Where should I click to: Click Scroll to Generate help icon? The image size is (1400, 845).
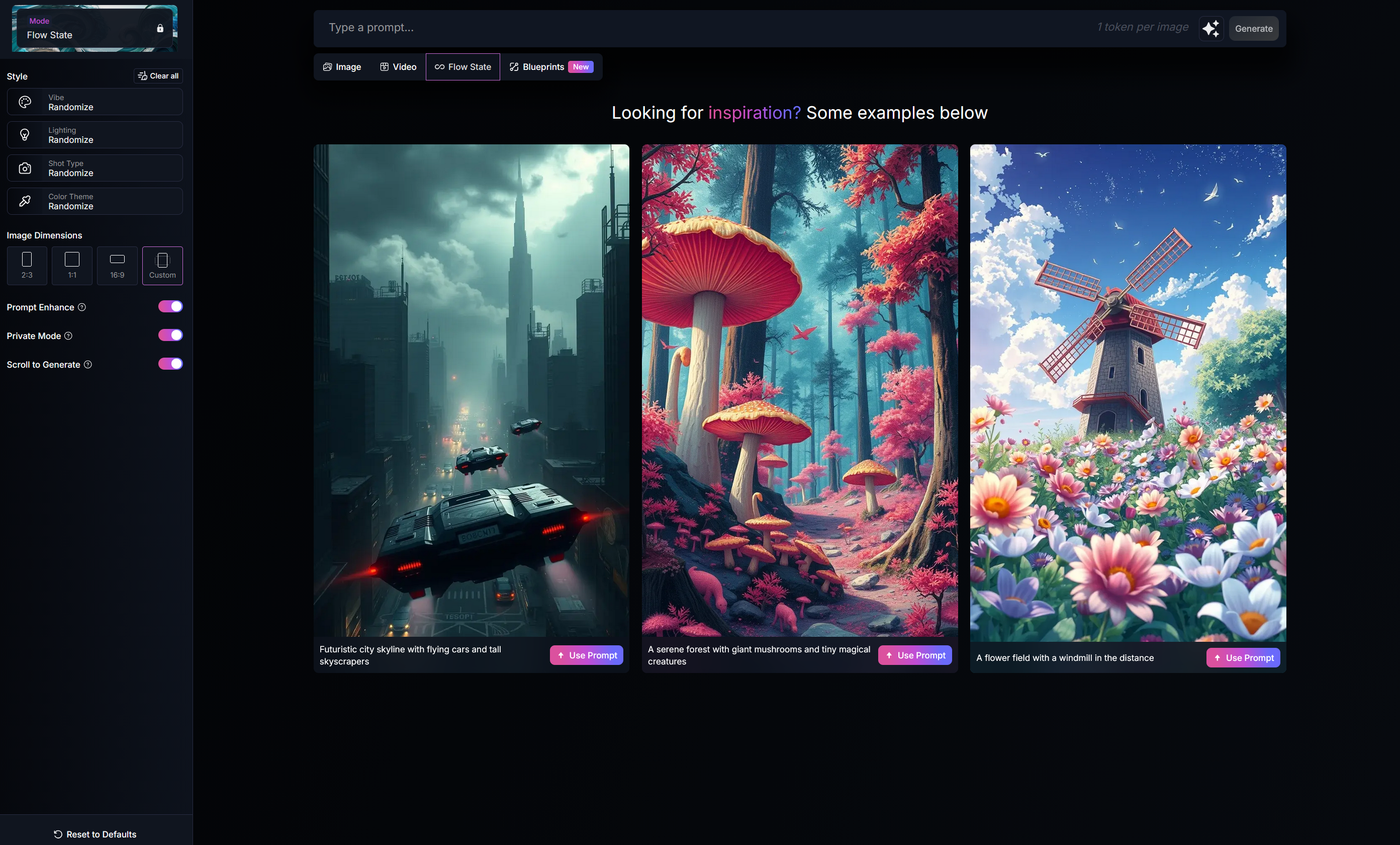tap(88, 365)
